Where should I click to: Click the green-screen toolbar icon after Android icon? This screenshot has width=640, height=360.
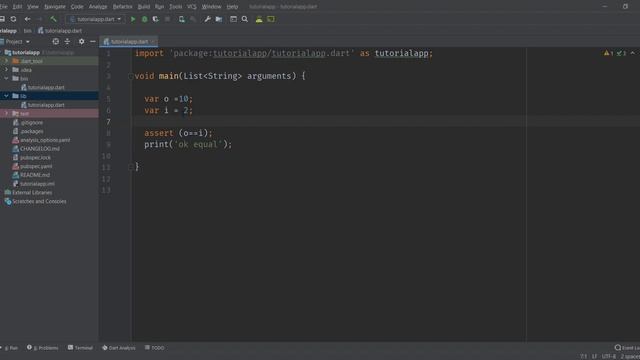point(271,19)
